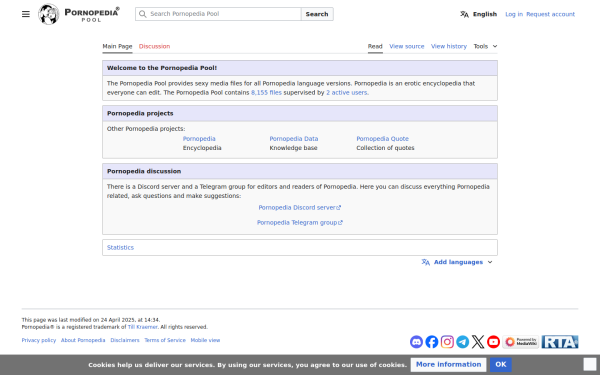Screen dimensions: 600x375
Task: Click the RTA label badge
Action: [560, 342]
